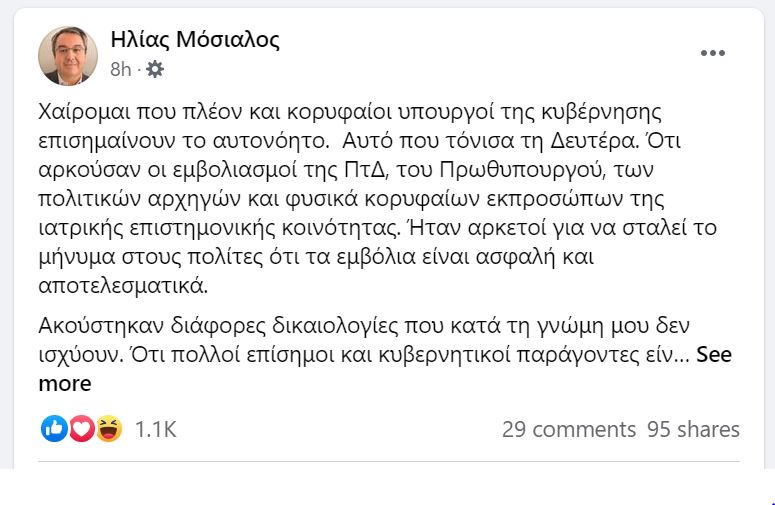Click the gear audience icon beside 8h
The width and height of the screenshot is (775, 505).
(155, 69)
